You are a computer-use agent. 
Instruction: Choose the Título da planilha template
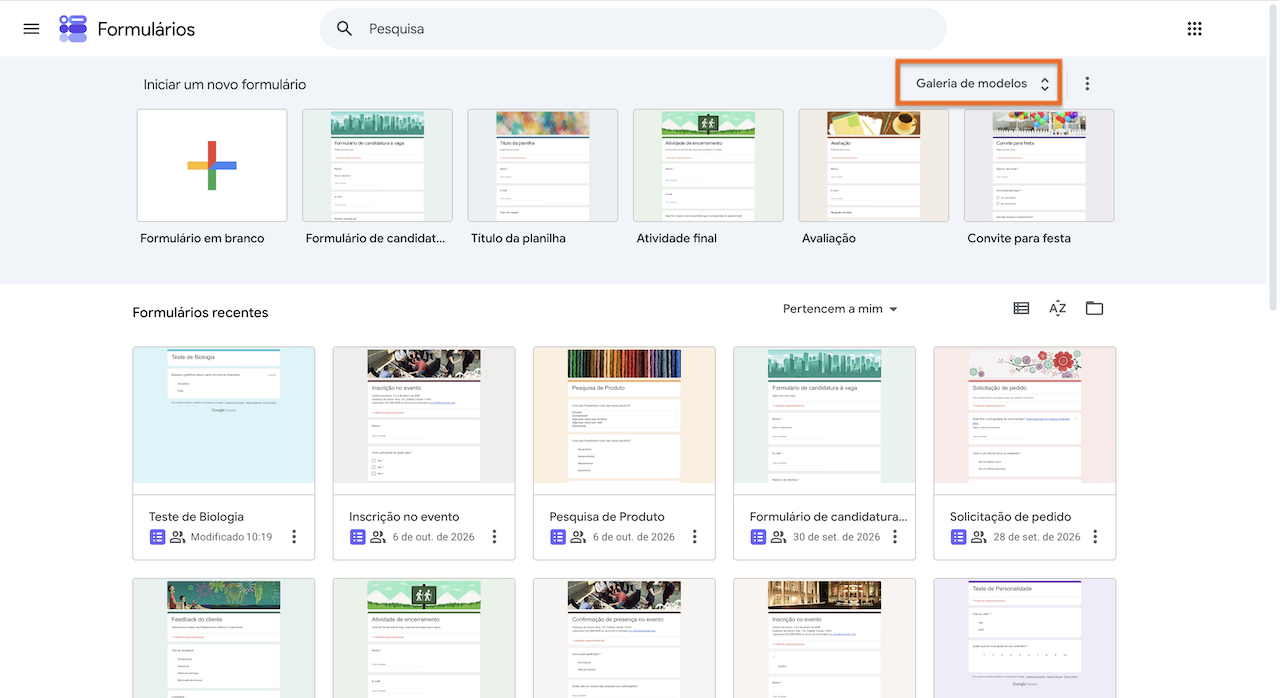(x=543, y=165)
